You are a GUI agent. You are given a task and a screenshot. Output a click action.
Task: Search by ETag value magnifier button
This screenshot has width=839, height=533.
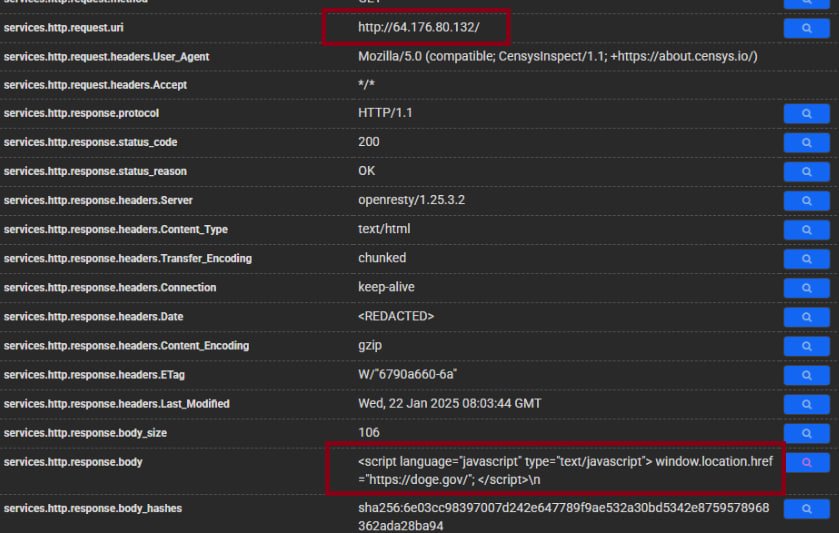807,375
